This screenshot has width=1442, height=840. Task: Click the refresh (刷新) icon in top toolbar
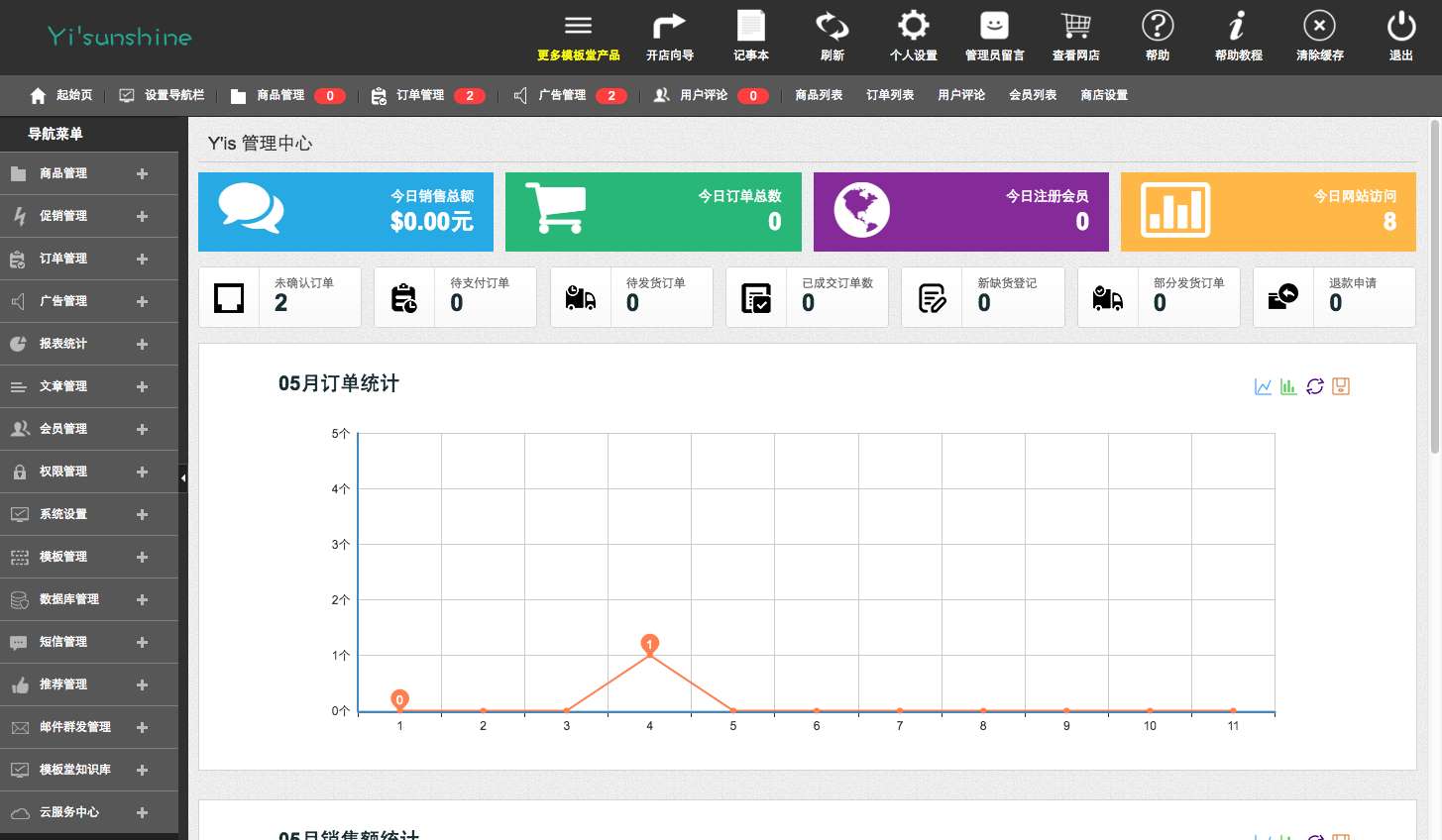[x=832, y=27]
